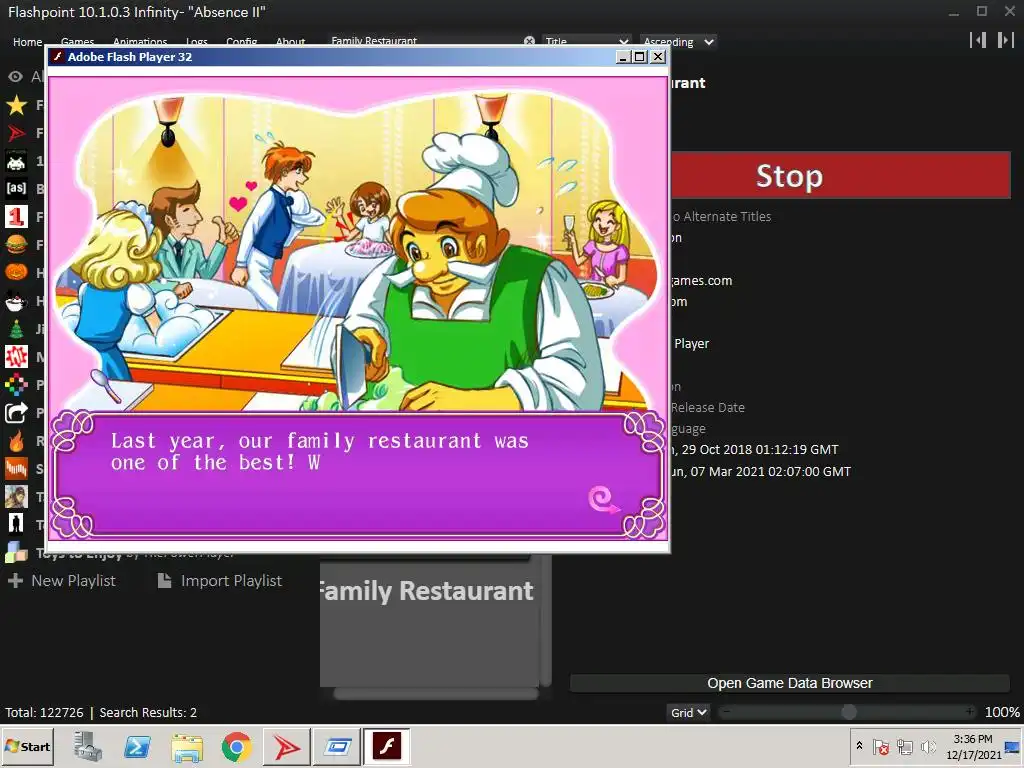The width and height of the screenshot is (1024, 768).
Task: Clear the Family Restaurant search with the X
Action: (529, 41)
